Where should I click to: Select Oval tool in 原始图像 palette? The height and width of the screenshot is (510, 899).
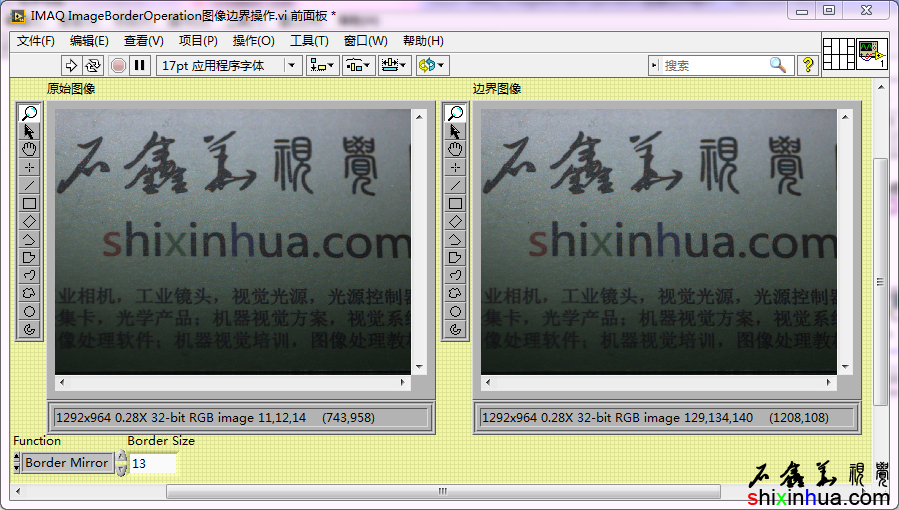29,311
